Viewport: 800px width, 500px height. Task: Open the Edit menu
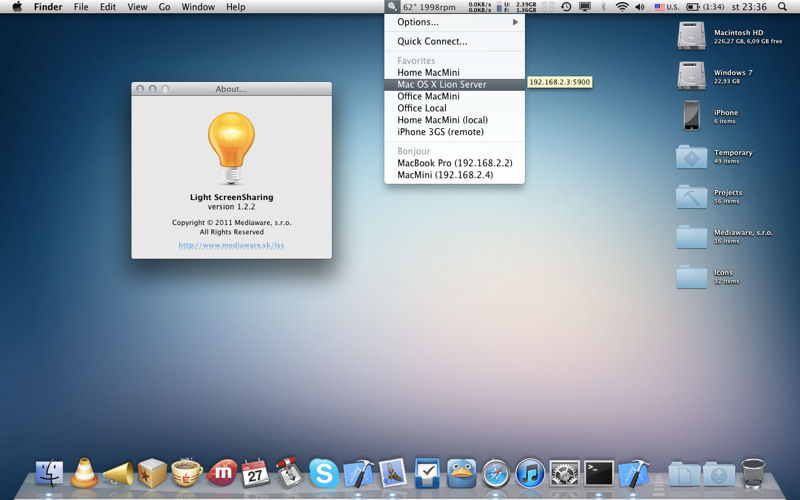108,7
